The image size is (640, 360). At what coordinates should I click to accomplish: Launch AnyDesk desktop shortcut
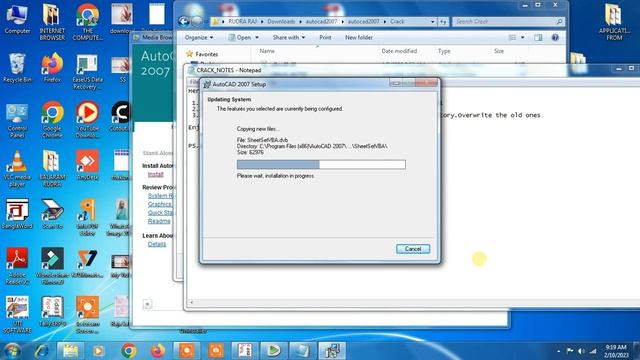coord(87,165)
